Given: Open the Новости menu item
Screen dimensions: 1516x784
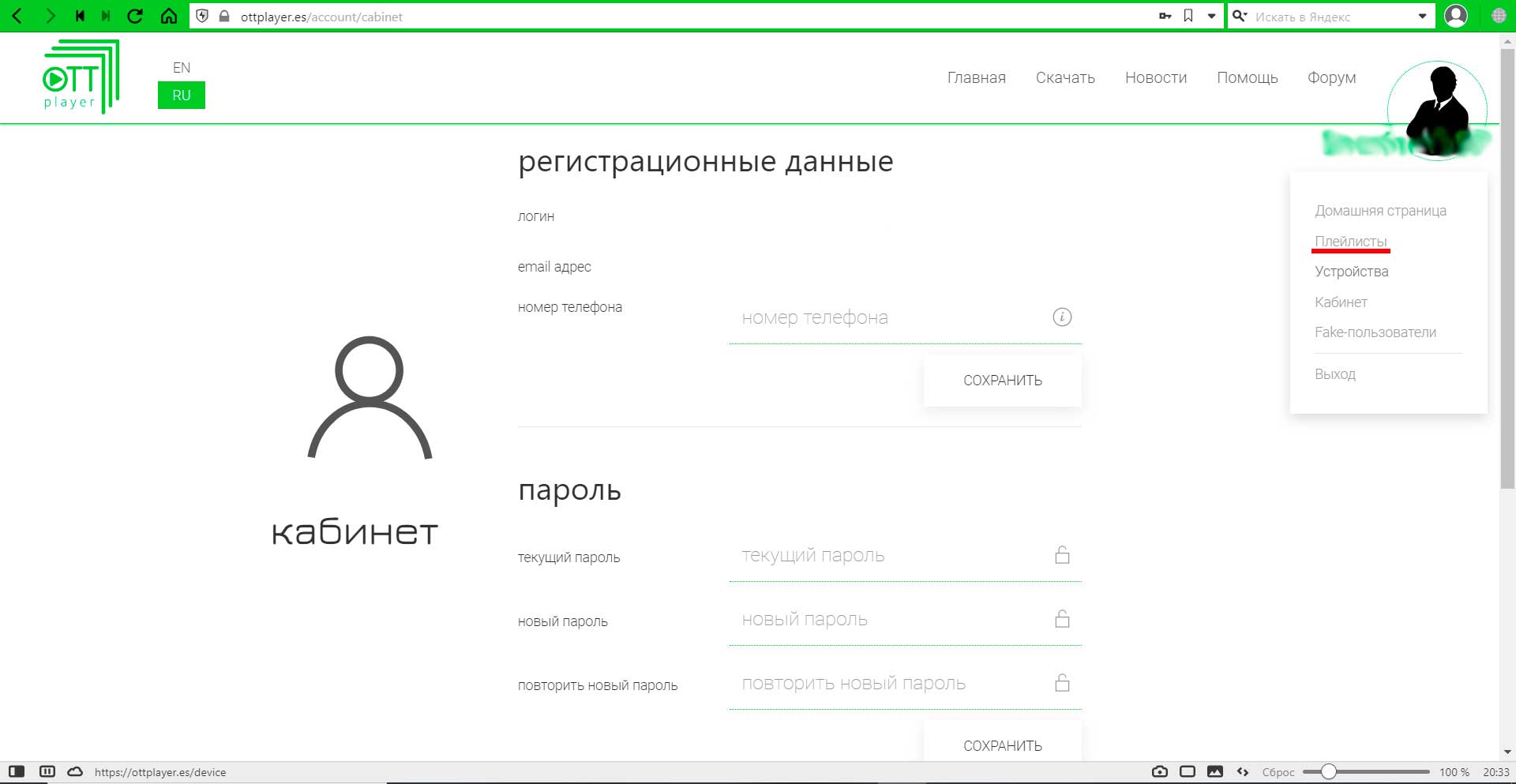Looking at the screenshot, I should [x=1156, y=77].
